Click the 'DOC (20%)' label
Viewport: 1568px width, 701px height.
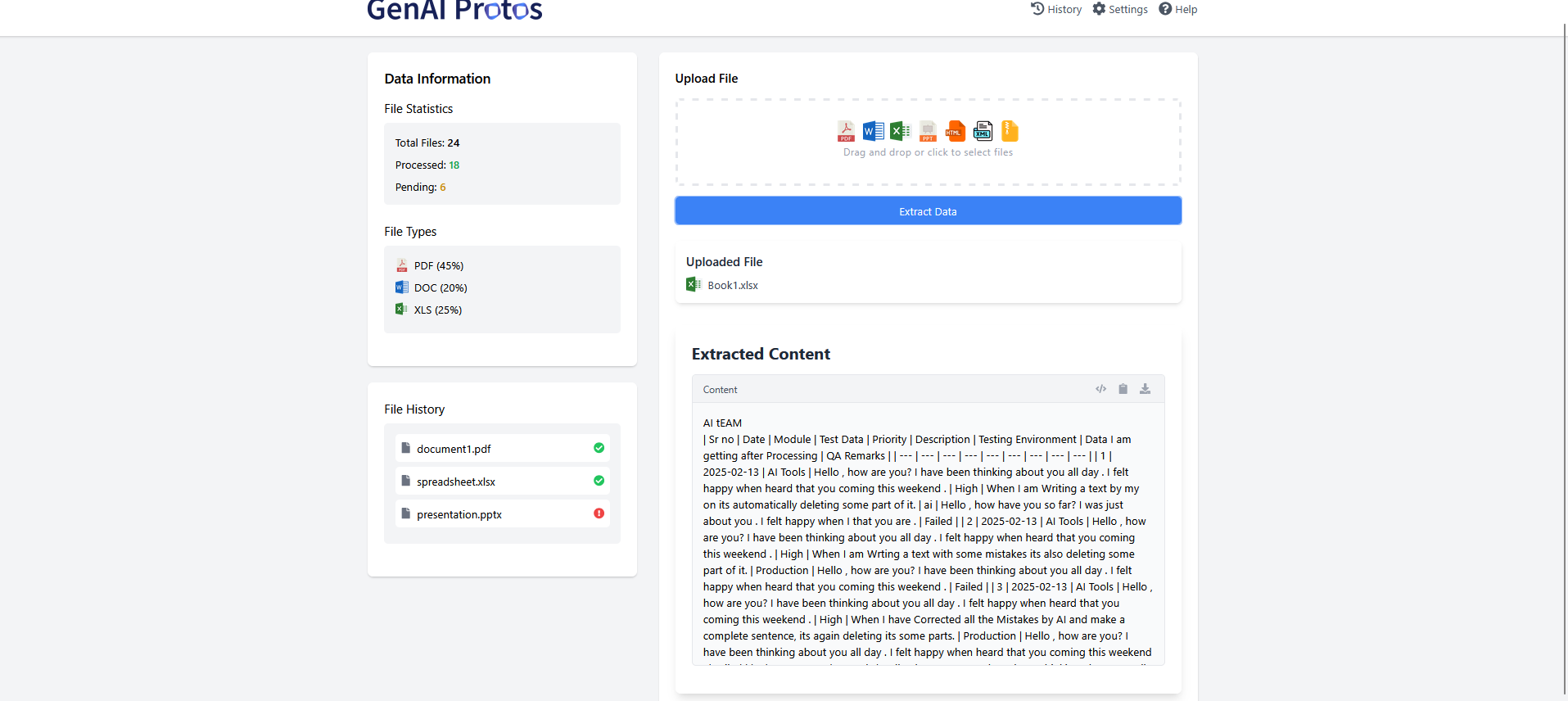pyautogui.click(x=441, y=288)
